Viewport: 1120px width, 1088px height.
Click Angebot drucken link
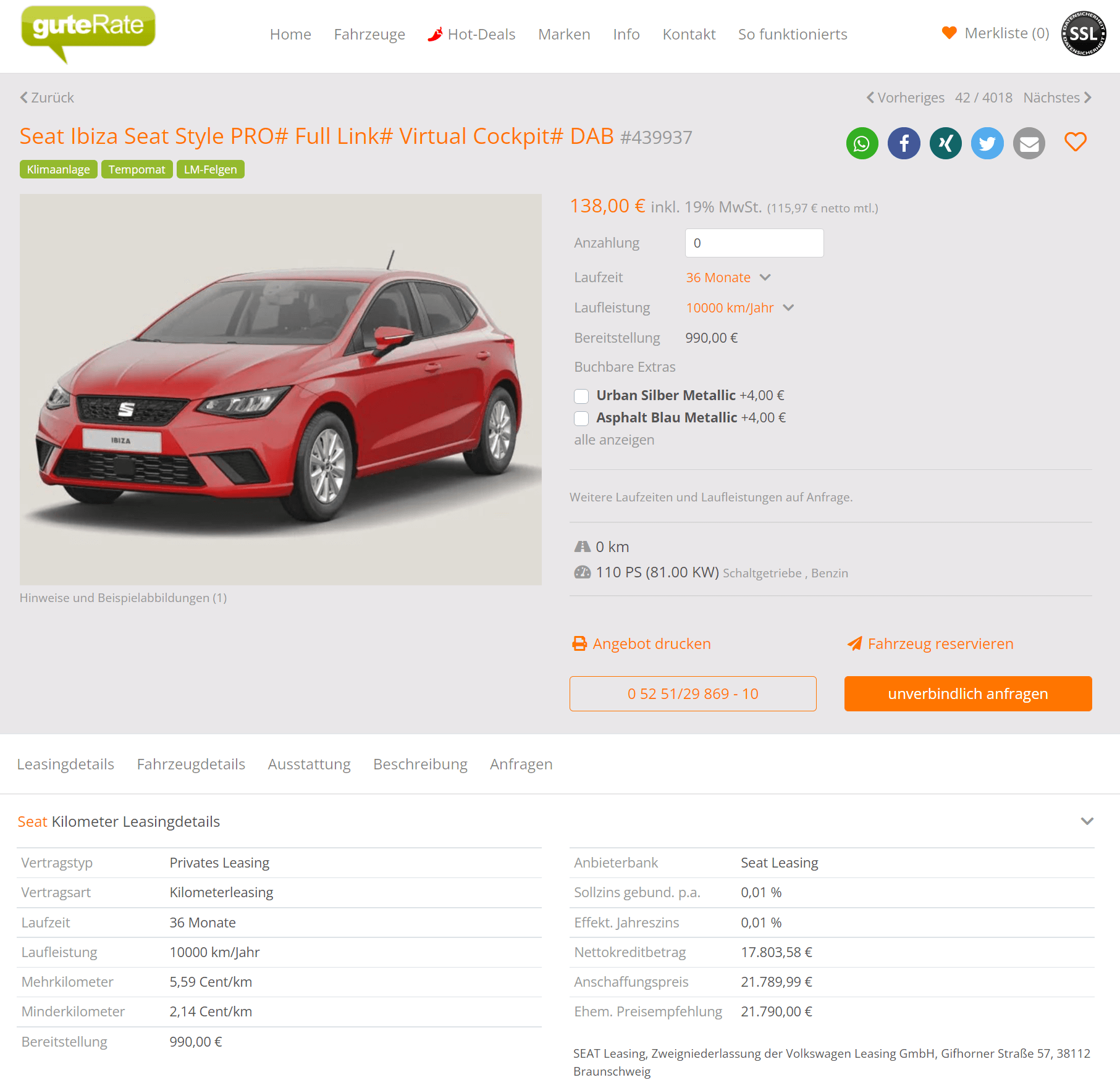click(652, 643)
